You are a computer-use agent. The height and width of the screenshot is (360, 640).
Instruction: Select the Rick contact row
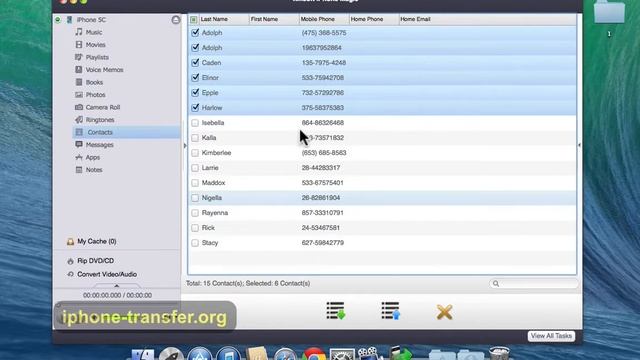(382, 228)
